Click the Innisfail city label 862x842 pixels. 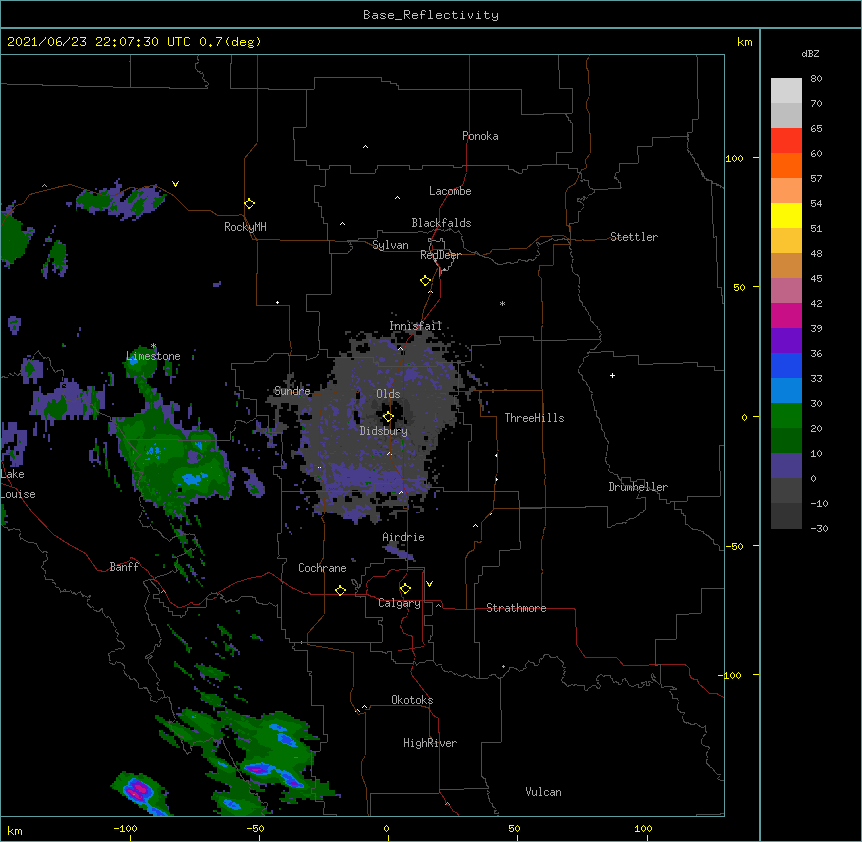[x=415, y=326]
